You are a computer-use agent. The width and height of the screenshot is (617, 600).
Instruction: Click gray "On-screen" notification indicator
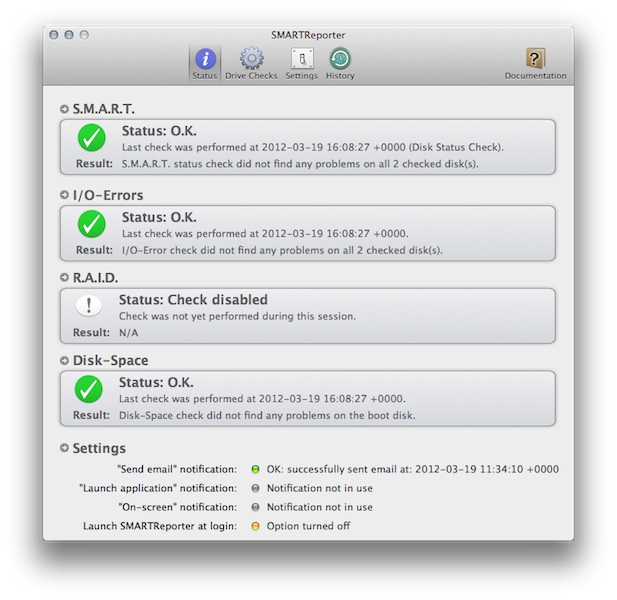click(255, 507)
